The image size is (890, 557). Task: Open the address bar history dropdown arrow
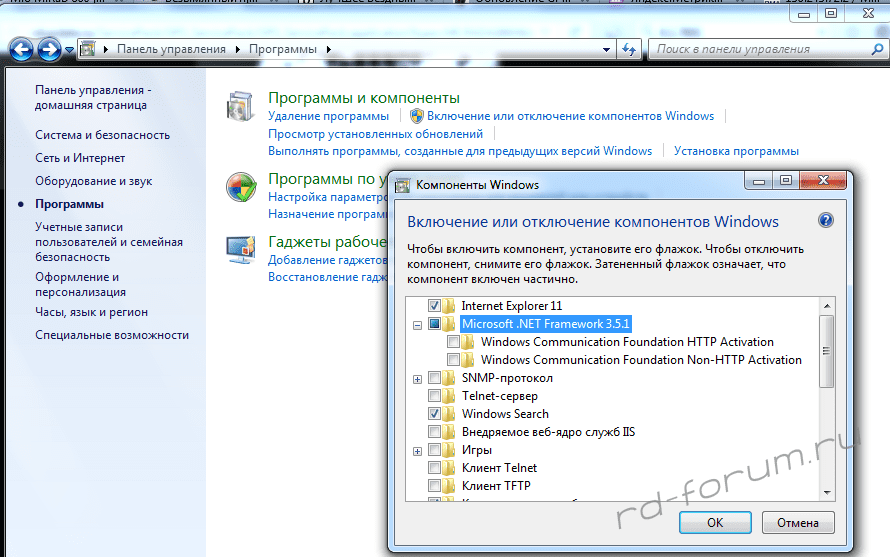point(607,48)
